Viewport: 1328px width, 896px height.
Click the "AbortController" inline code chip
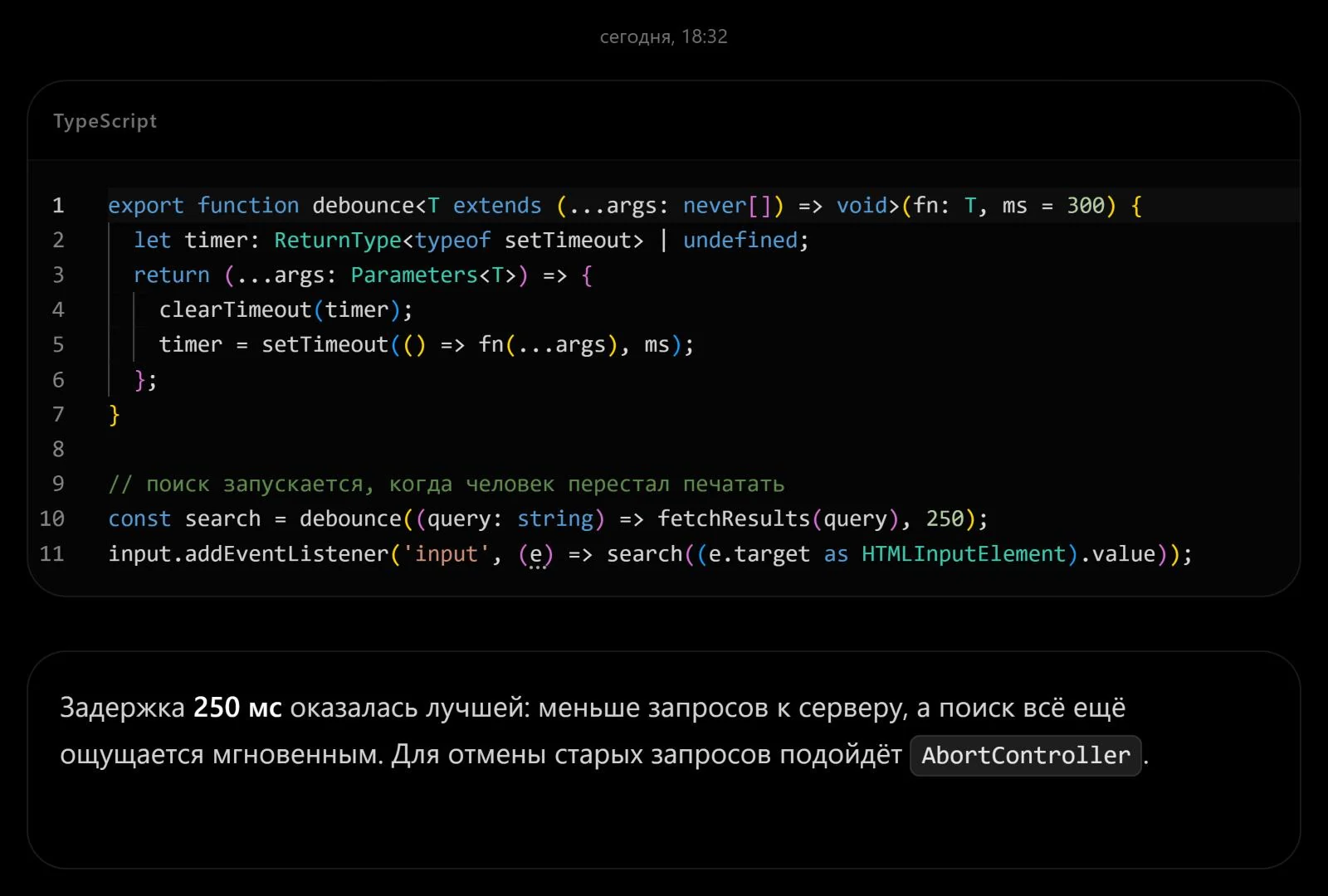tap(1026, 756)
